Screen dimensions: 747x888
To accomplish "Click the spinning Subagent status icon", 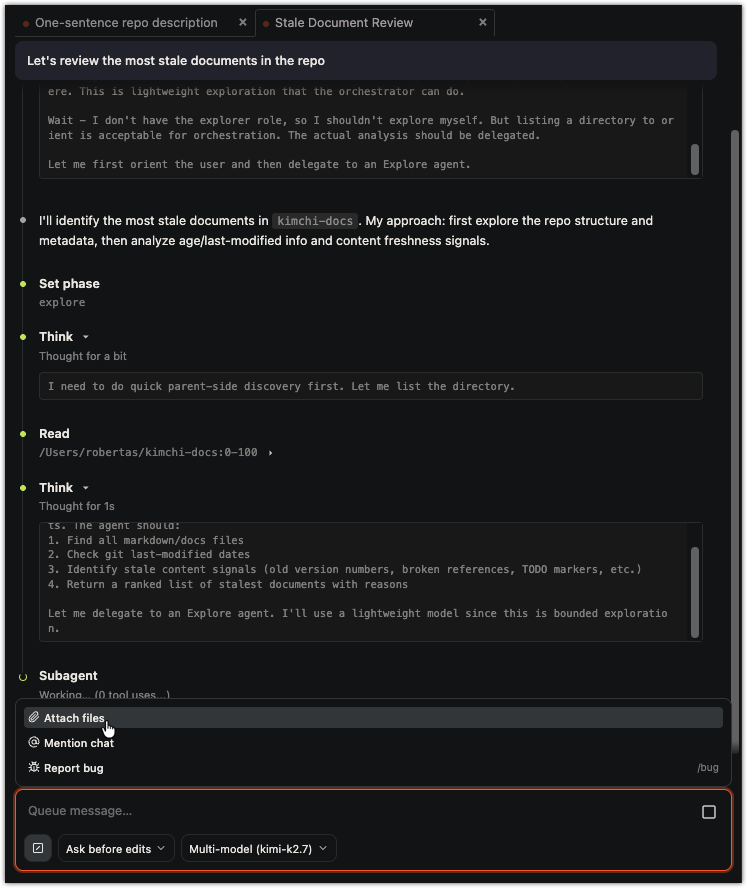I will (x=23, y=677).
